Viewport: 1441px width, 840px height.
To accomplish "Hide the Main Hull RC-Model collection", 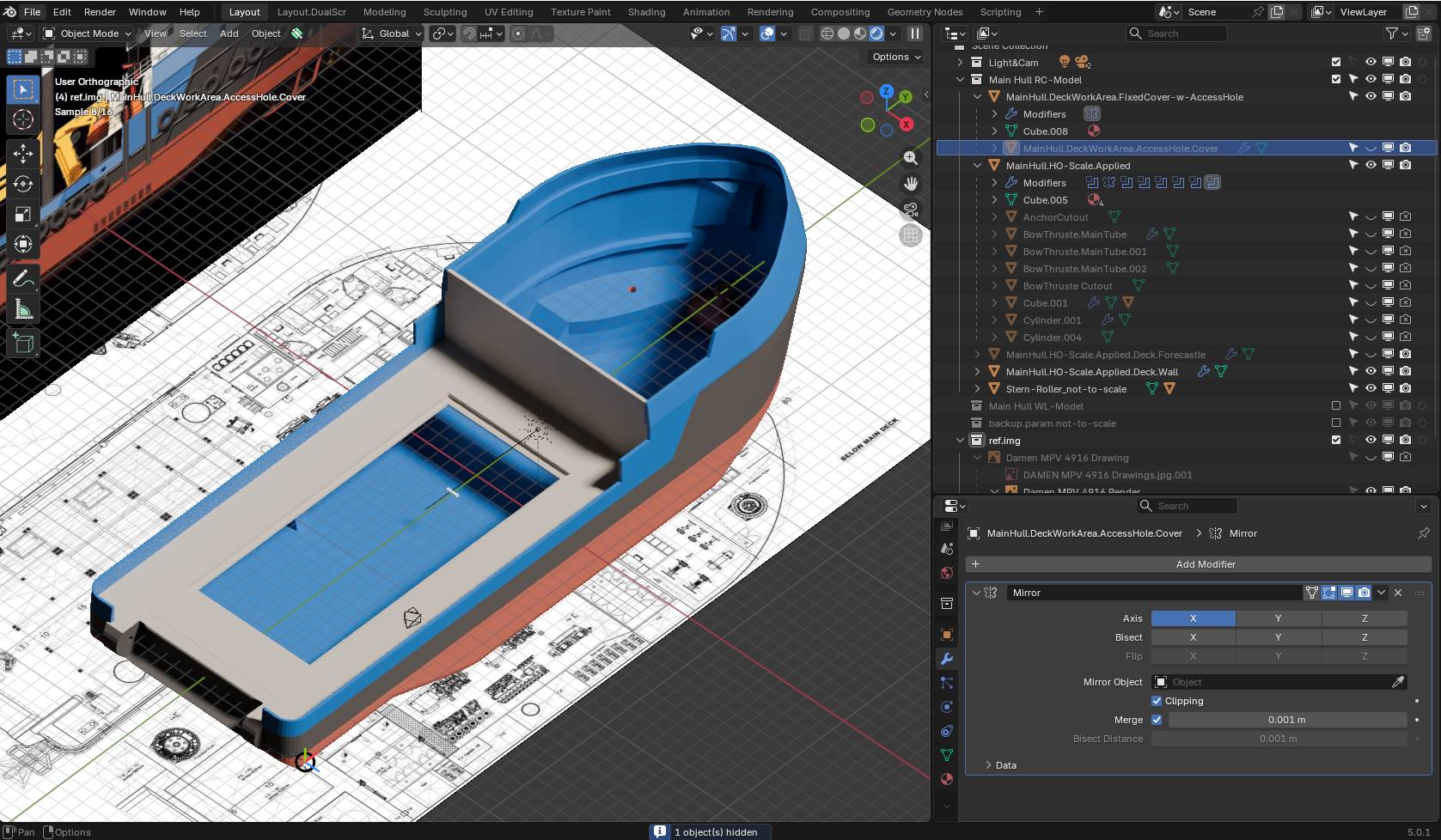I will [1371, 79].
